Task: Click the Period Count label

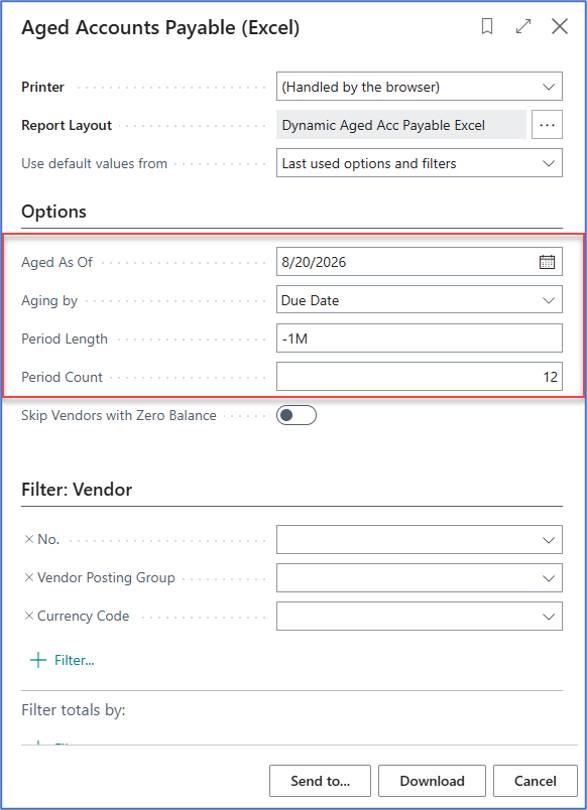Action: click(62, 377)
